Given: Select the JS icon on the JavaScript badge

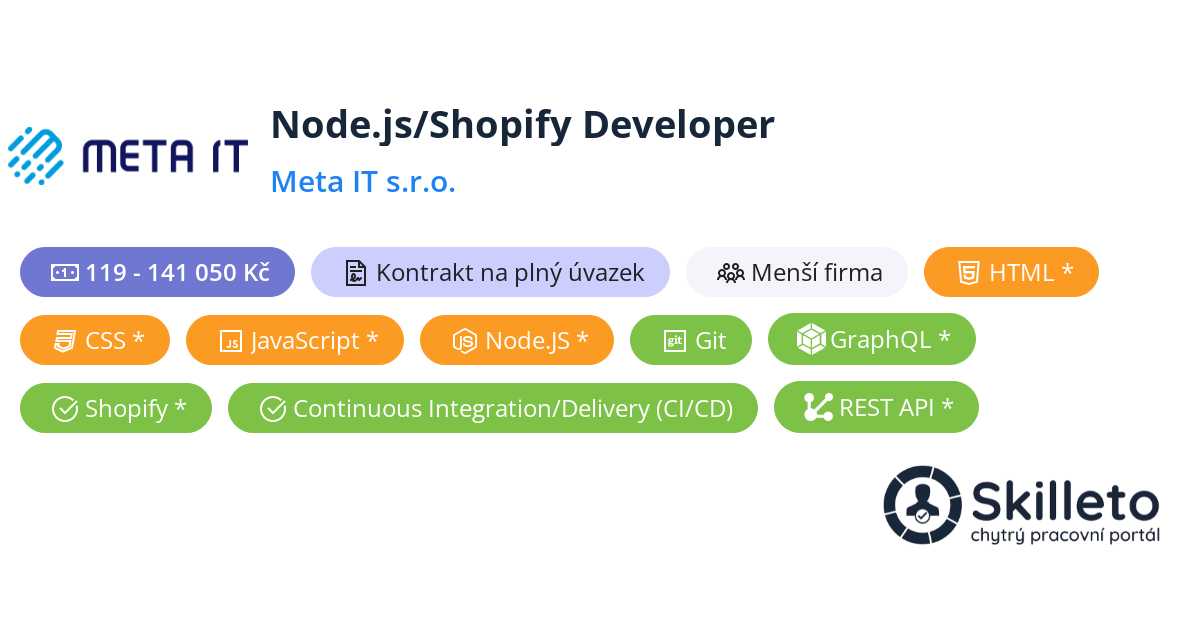Looking at the screenshot, I should (x=230, y=340).
